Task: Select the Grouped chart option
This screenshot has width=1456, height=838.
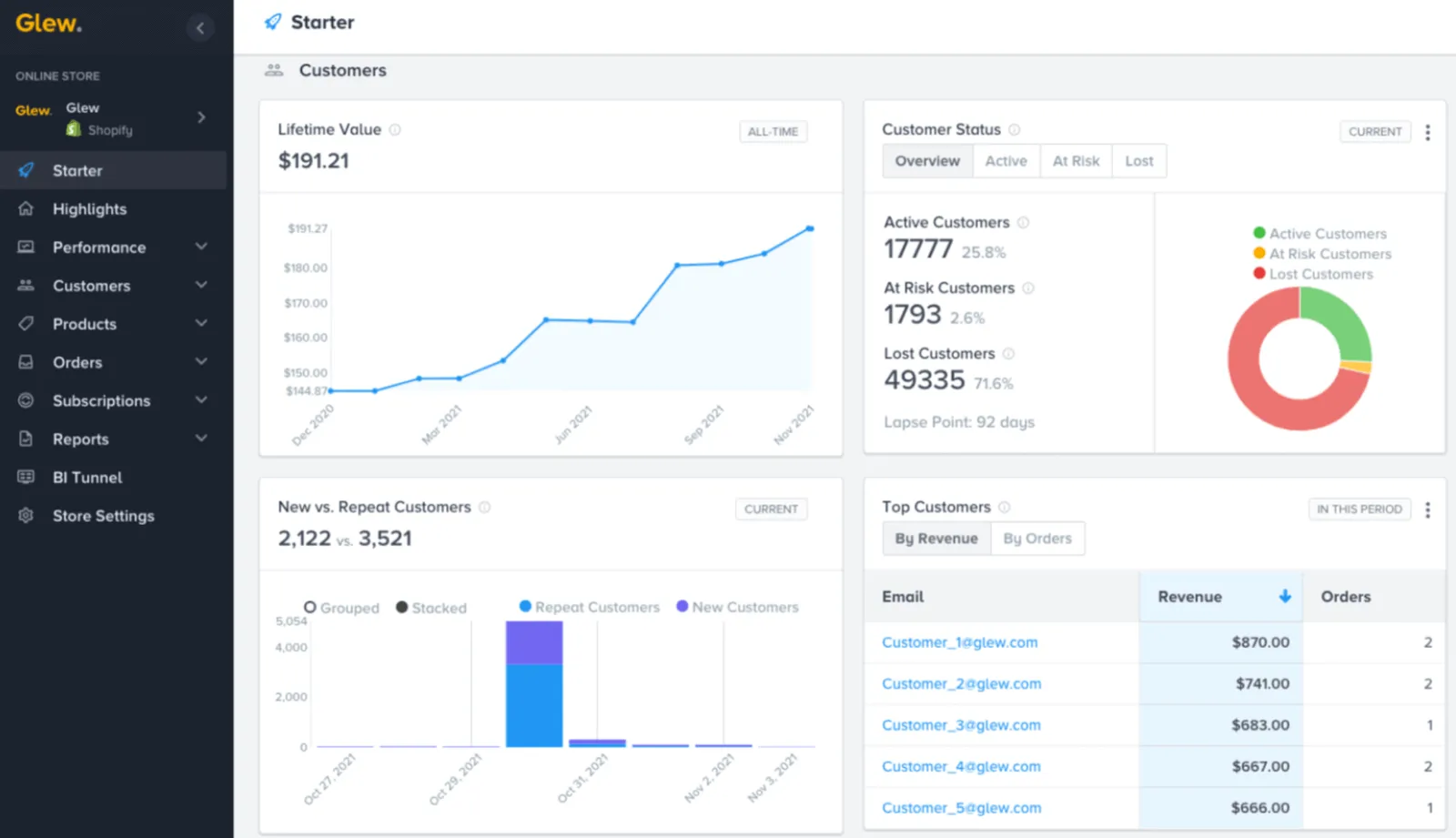Action: (x=341, y=608)
